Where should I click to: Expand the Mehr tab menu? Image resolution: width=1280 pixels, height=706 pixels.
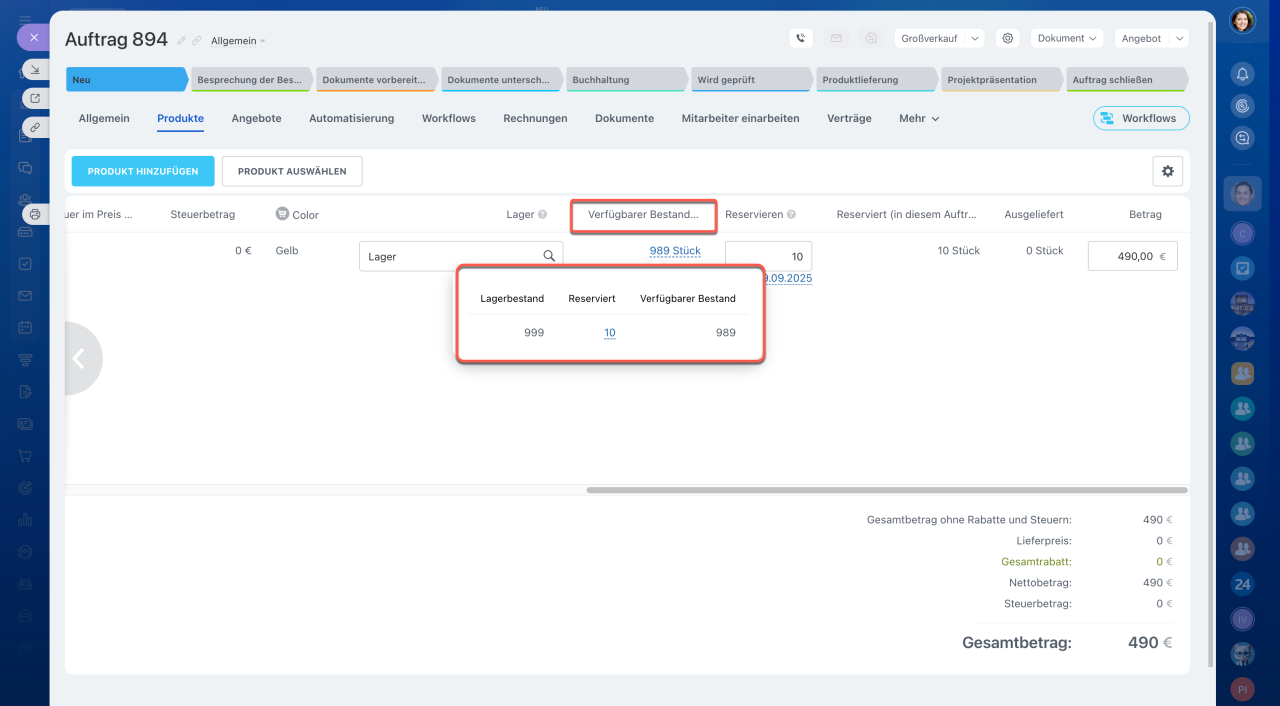click(x=918, y=118)
